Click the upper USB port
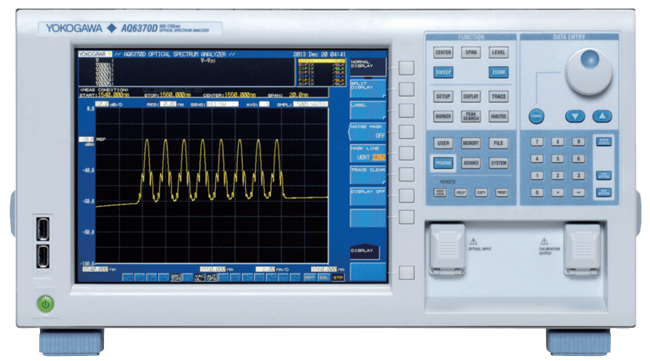The width and height of the screenshot is (650, 361). (x=43, y=228)
